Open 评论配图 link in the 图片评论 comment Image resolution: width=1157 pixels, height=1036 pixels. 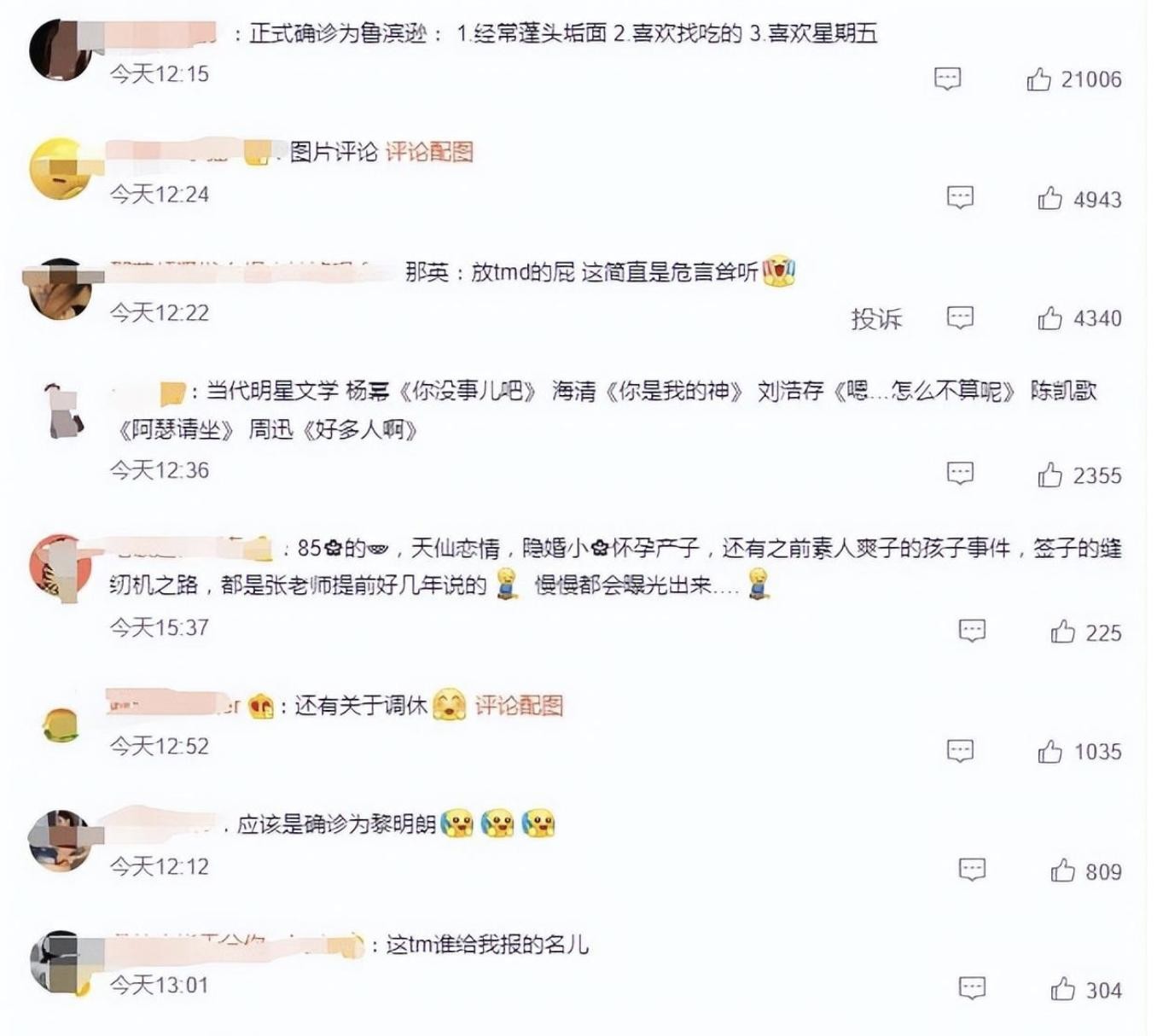pos(429,152)
